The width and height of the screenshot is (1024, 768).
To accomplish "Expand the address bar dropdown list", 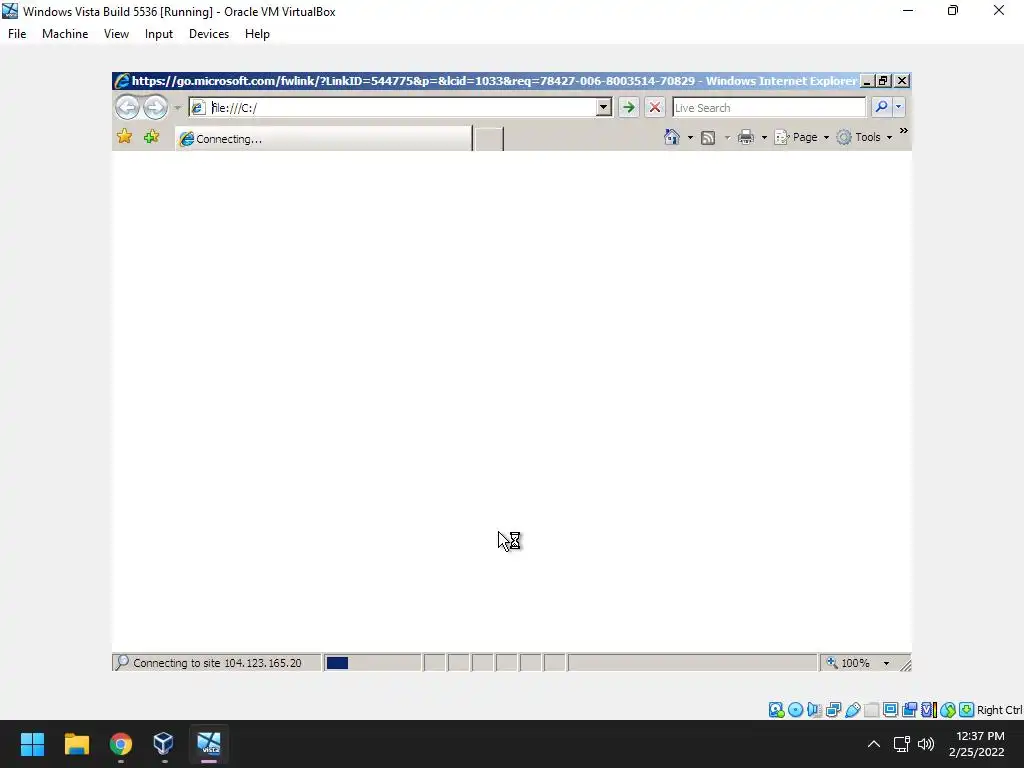I will (x=603, y=107).
